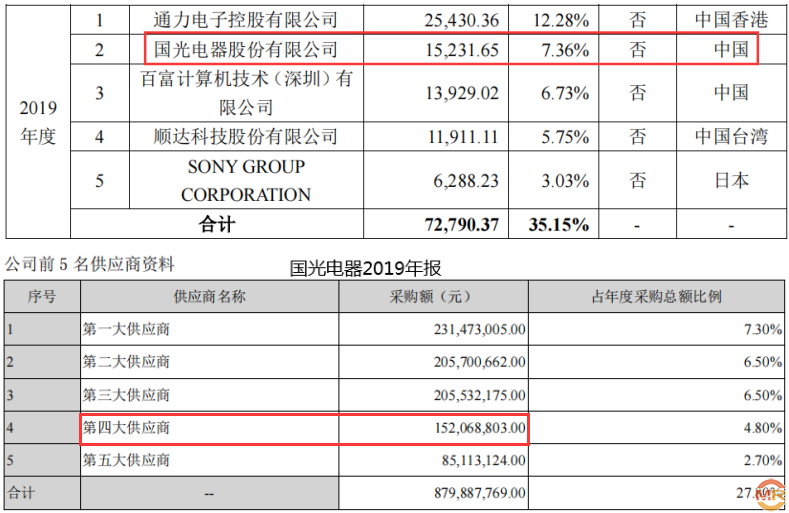Select 百富计算机技术（深圳）有限公司 cell
The height and width of the screenshot is (513, 789).
click(246, 93)
